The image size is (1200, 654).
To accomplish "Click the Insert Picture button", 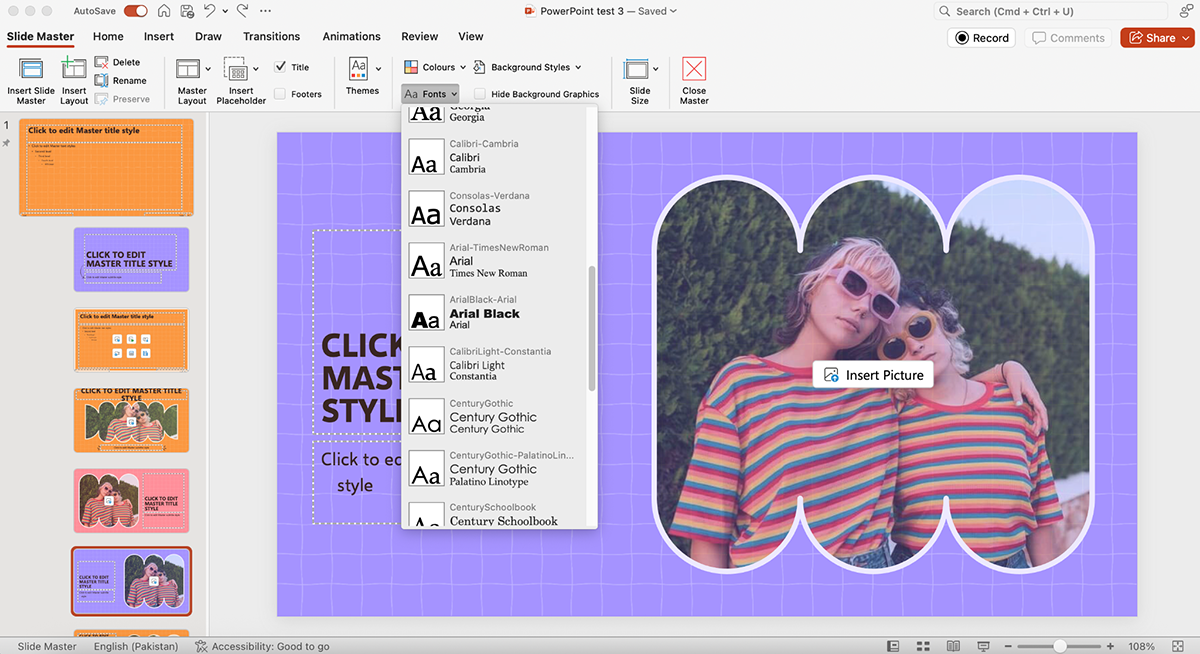I will click(x=873, y=375).
